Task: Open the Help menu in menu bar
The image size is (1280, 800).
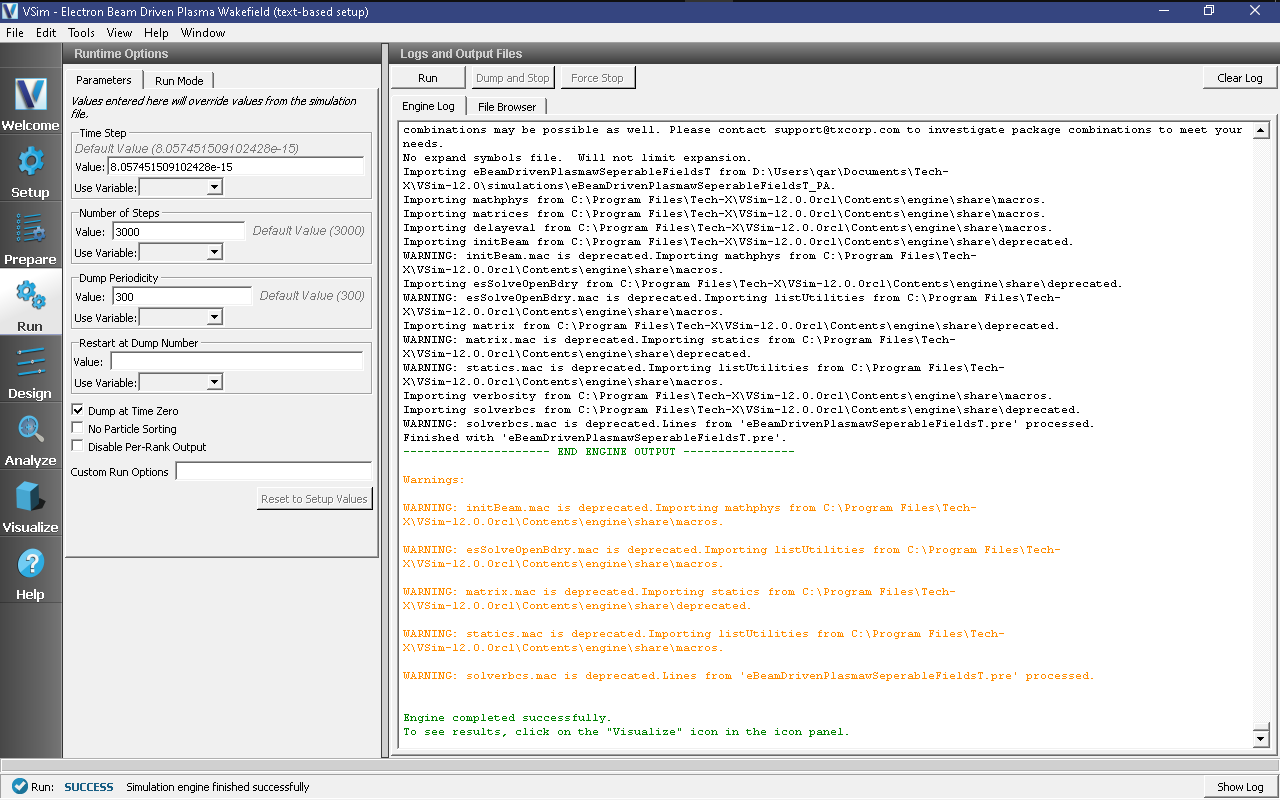Action: 156,33
